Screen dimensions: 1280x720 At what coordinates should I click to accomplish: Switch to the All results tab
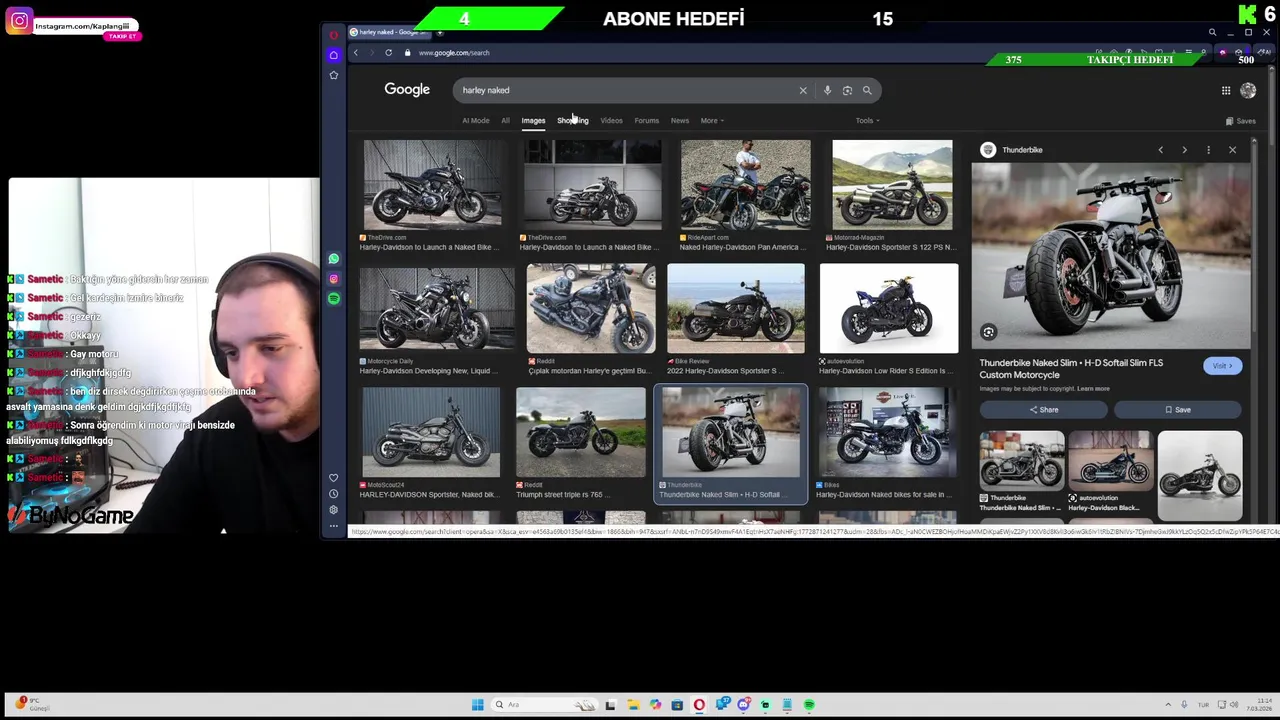tap(505, 121)
